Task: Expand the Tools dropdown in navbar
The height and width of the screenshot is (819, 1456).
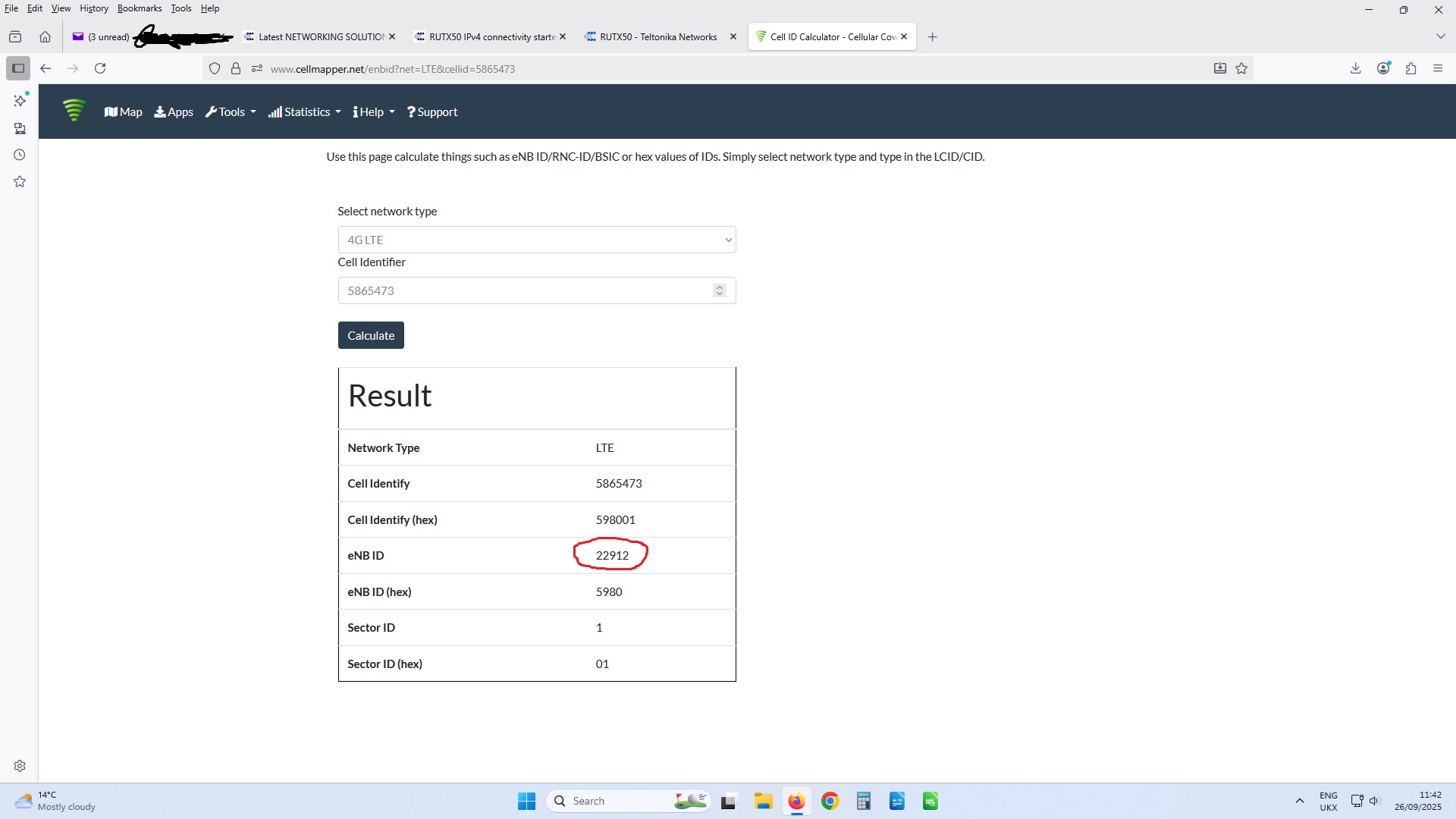Action: coord(231,111)
